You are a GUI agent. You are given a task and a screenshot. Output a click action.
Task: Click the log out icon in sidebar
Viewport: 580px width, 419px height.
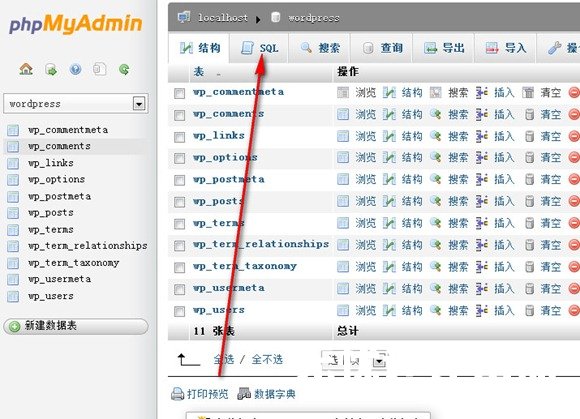[51, 69]
